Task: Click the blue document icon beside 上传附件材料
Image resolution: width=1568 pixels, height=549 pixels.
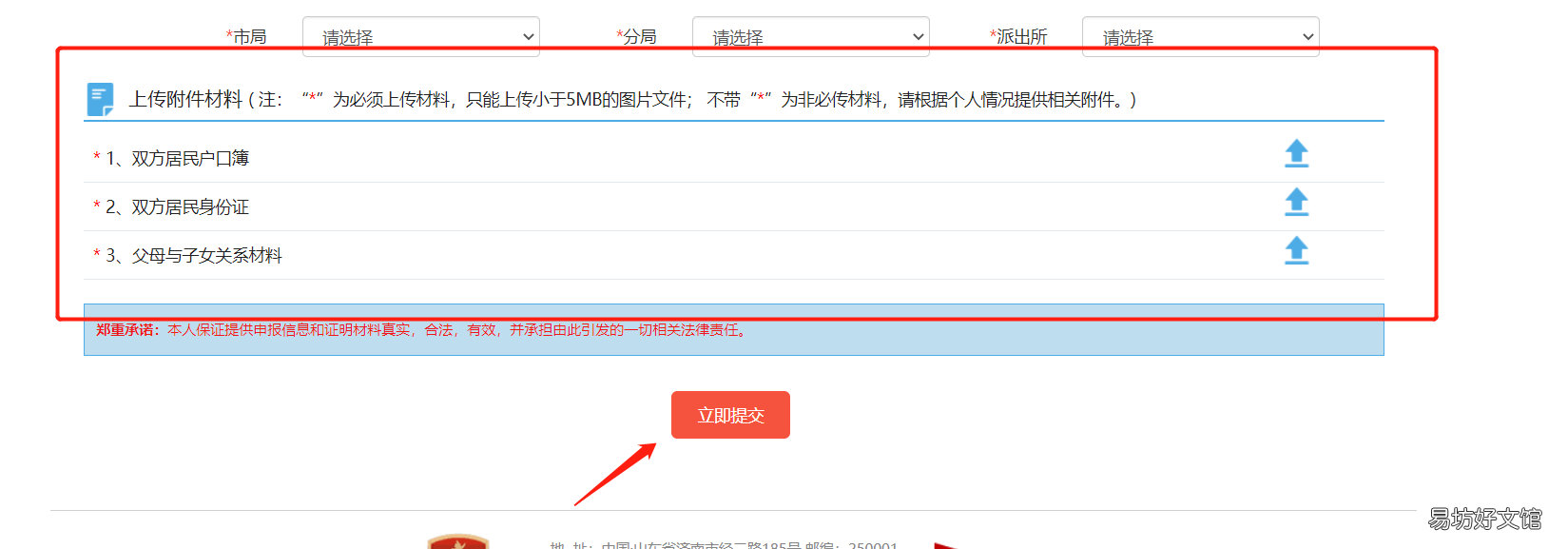Action: click(x=100, y=99)
